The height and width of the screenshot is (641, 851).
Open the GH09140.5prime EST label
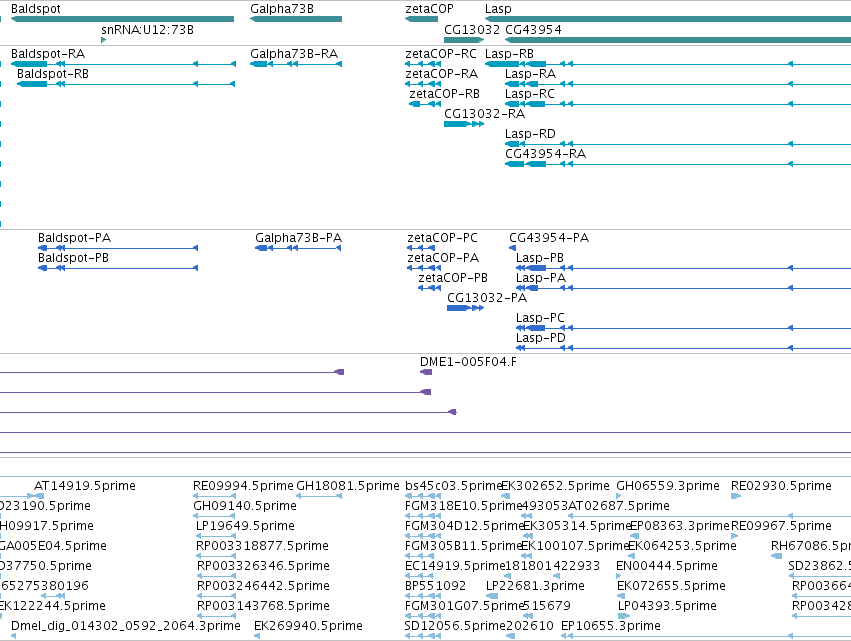click(x=245, y=506)
